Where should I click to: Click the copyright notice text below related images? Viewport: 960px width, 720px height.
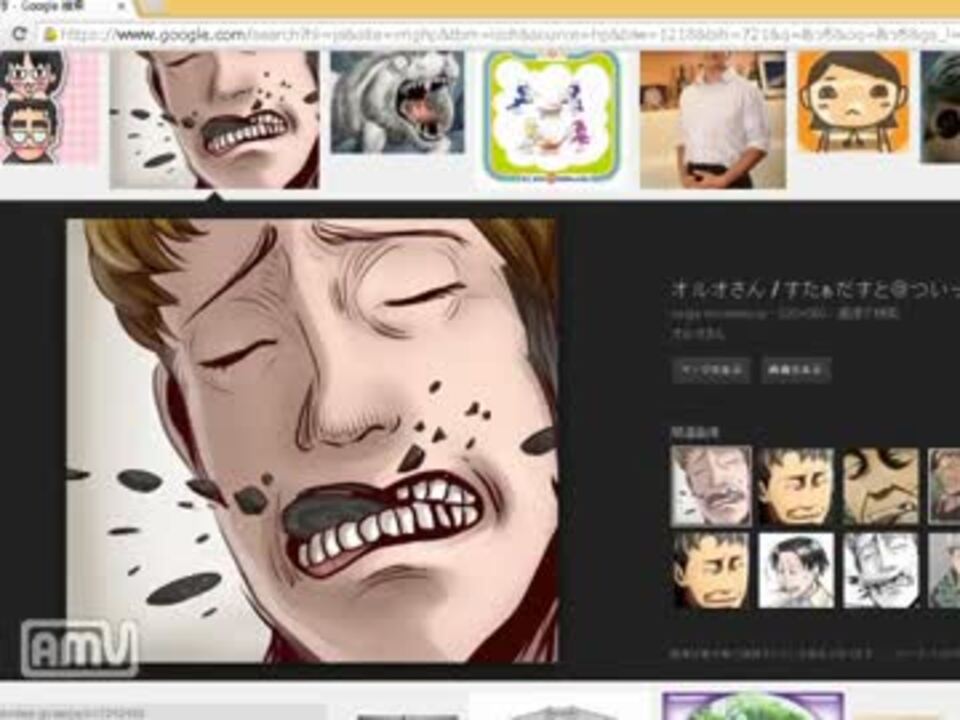(771, 654)
